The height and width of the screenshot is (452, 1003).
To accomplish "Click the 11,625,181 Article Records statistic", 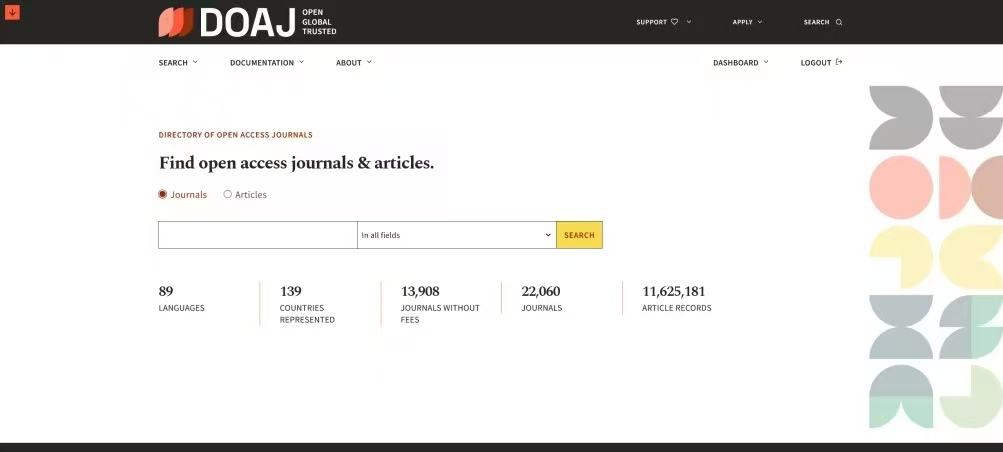I will coord(676,299).
